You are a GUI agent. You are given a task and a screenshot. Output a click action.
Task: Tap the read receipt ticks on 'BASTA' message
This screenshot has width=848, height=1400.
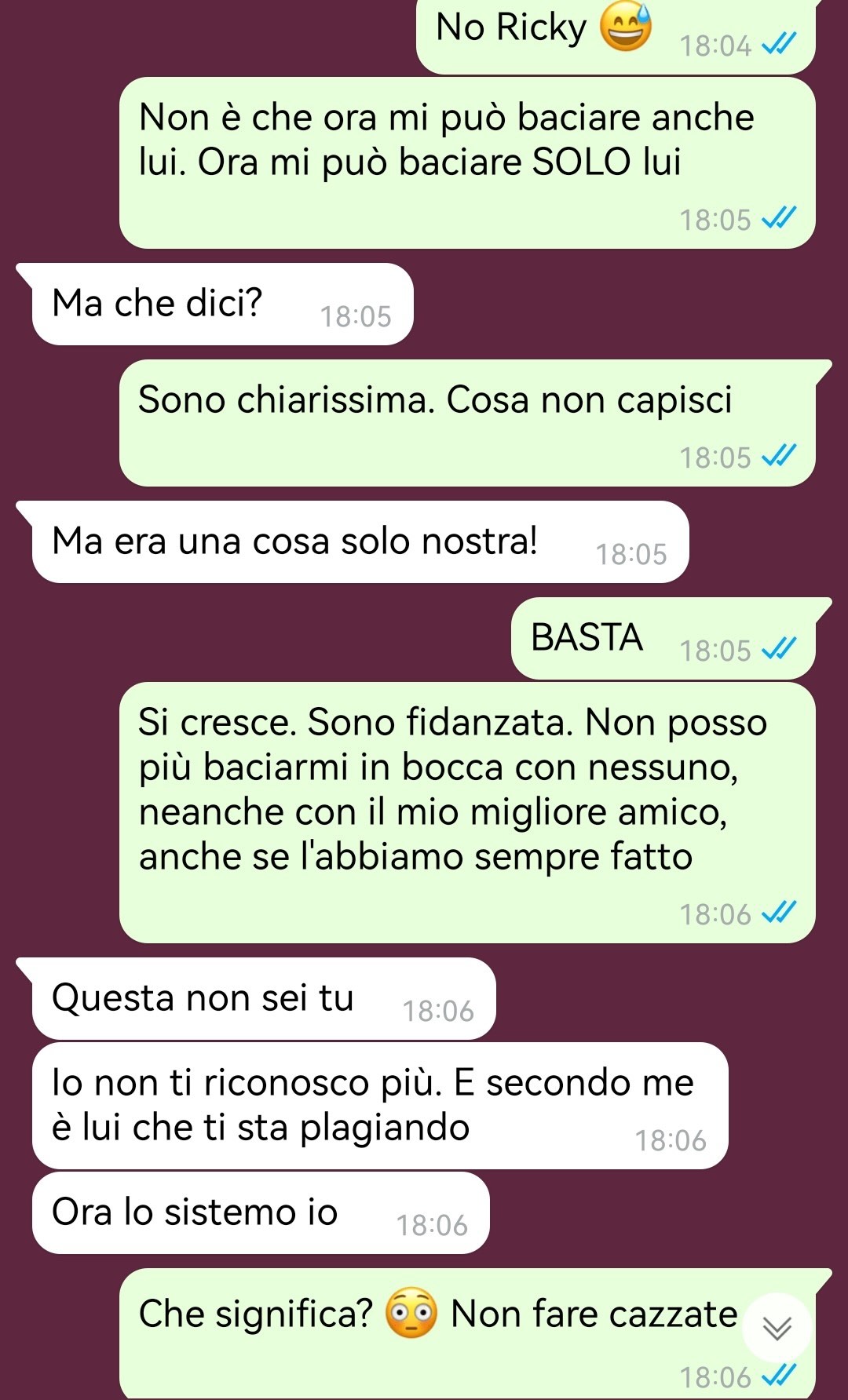pos(780,649)
